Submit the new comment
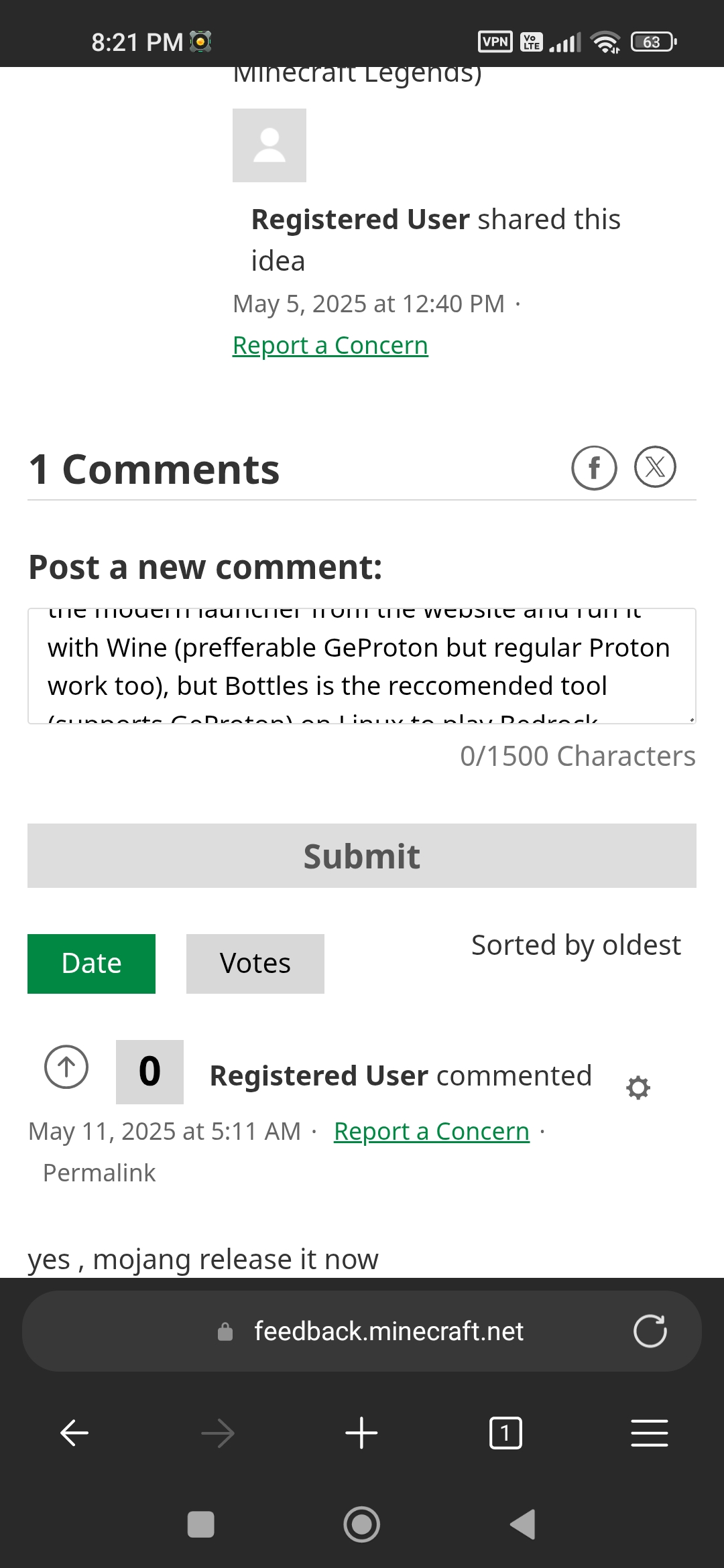 pyautogui.click(x=361, y=856)
